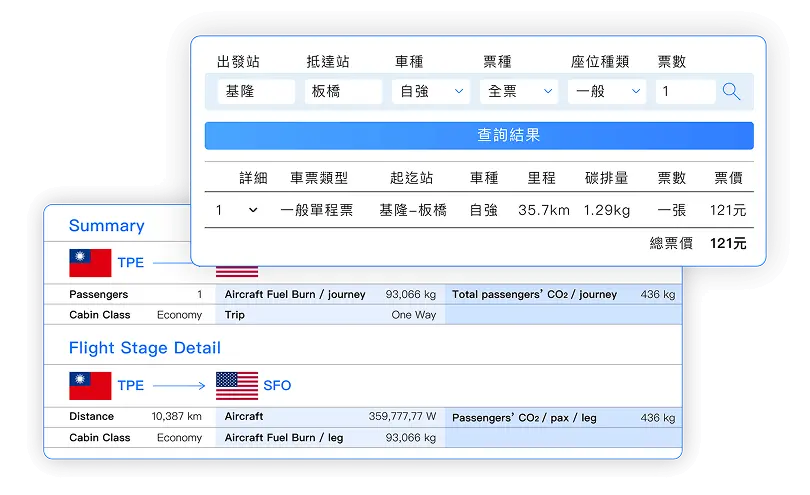Image resolution: width=810 pixels, height=495 pixels.
Task: Click the One Way trip value
Action: 413,315
